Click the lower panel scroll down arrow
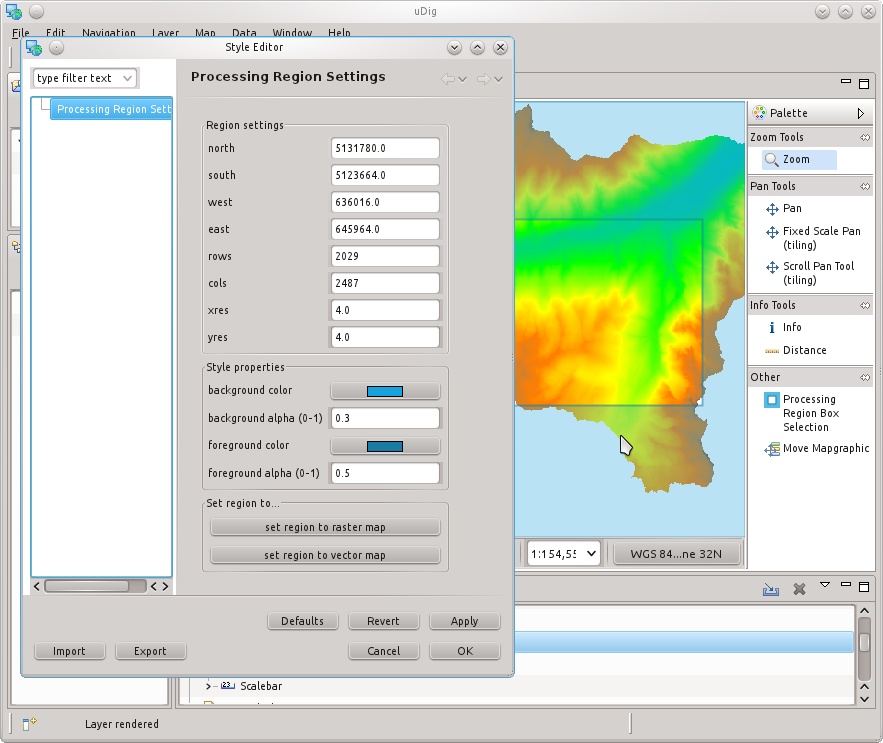The width and height of the screenshot is (883, 743). pyautogui.click(x=864, y=699)
